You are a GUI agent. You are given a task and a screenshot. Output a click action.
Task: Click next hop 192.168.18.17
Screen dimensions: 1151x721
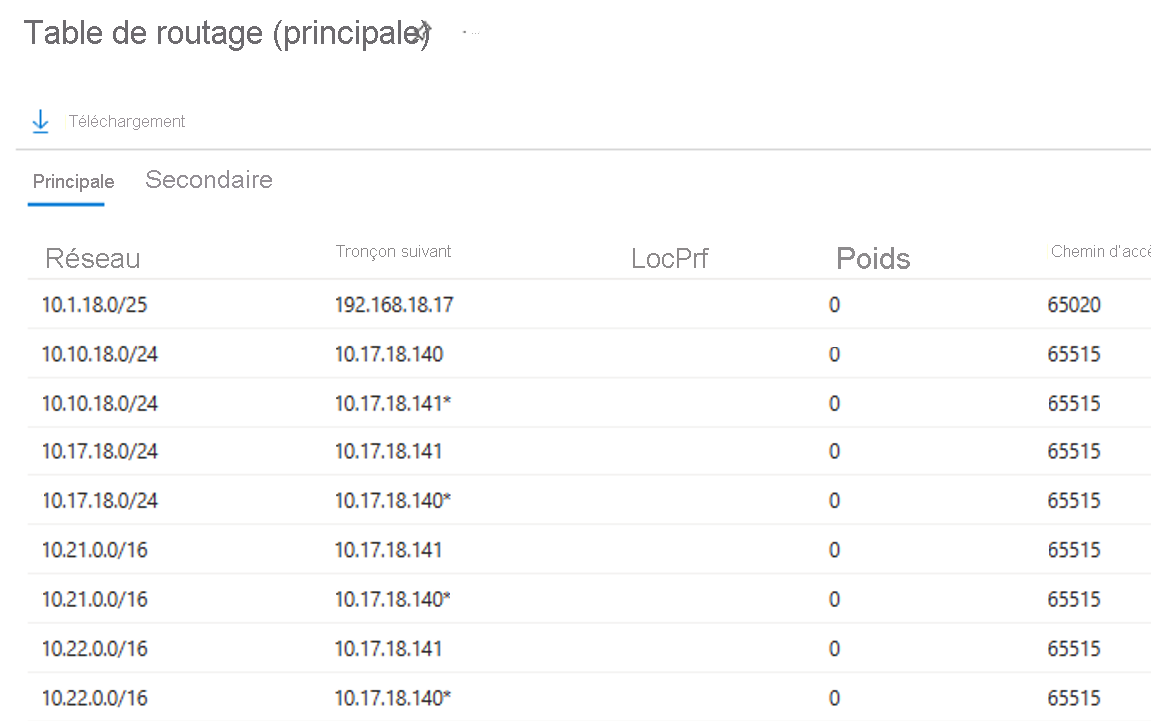[393, 305]
